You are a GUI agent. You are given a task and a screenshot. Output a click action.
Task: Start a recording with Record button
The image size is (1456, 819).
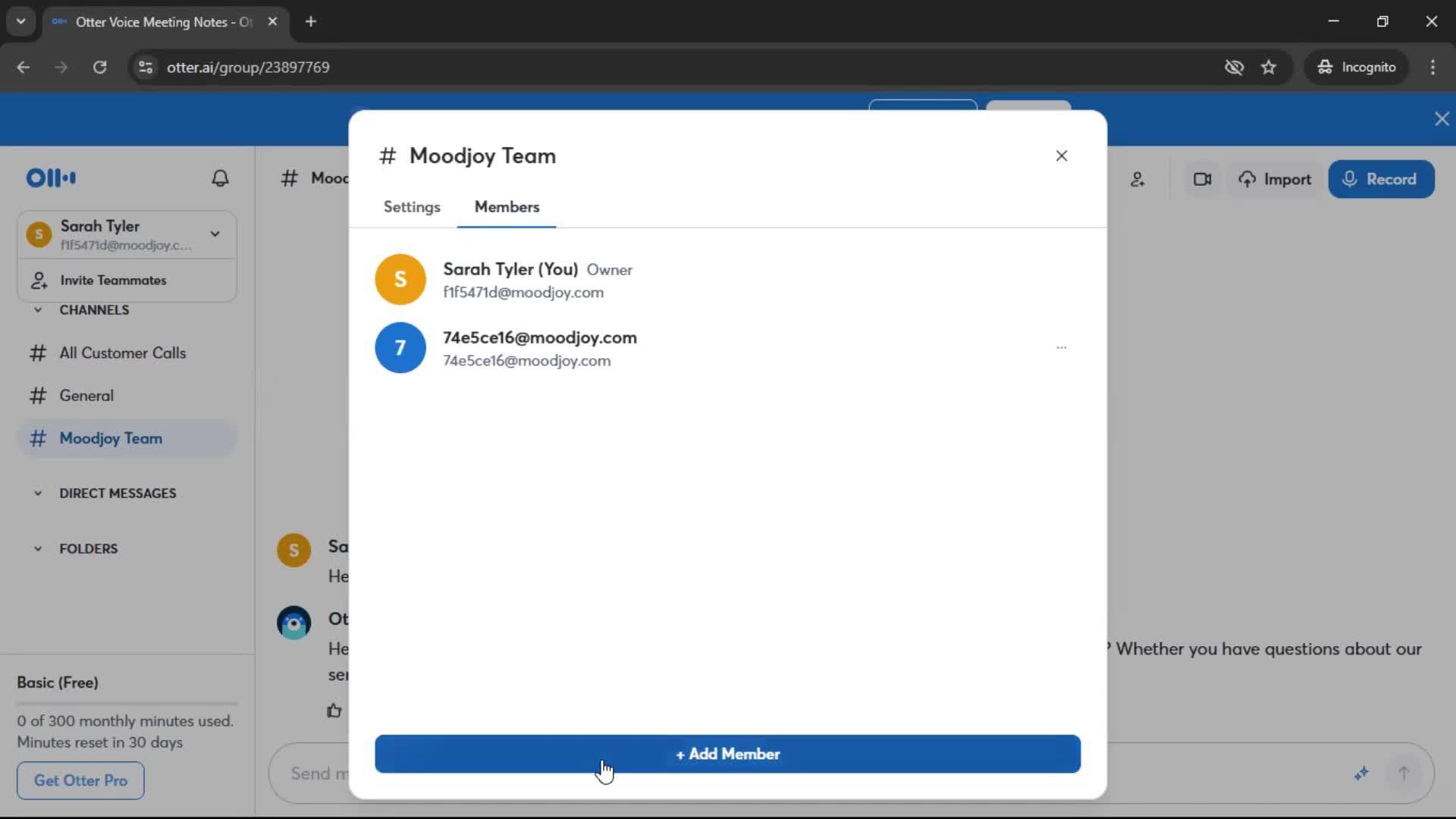coord(1381,180)
